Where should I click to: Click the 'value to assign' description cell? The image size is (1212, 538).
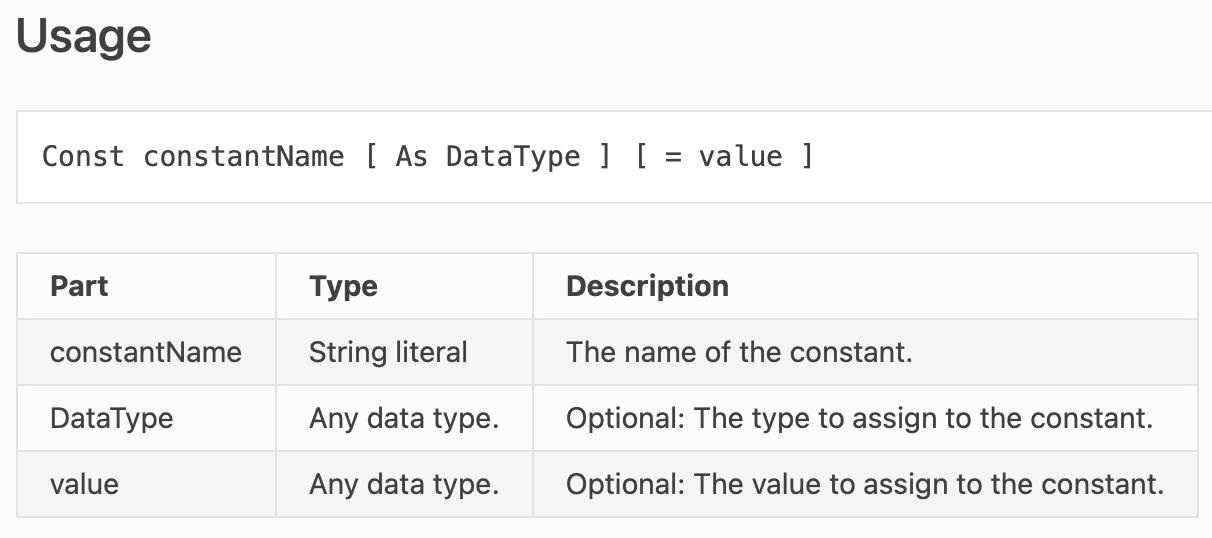[x=865, y=484]
